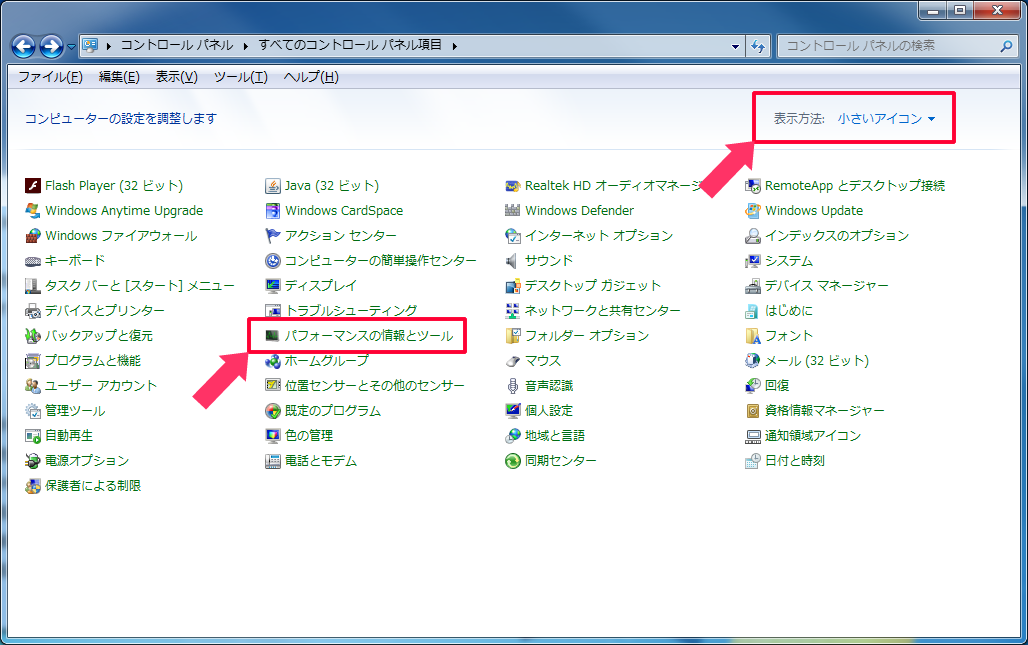The height and width of the screenshot is (645, 1028).
Task: Open the 同期センター icon
Action: pyautogui.click(x=513, y=461)
